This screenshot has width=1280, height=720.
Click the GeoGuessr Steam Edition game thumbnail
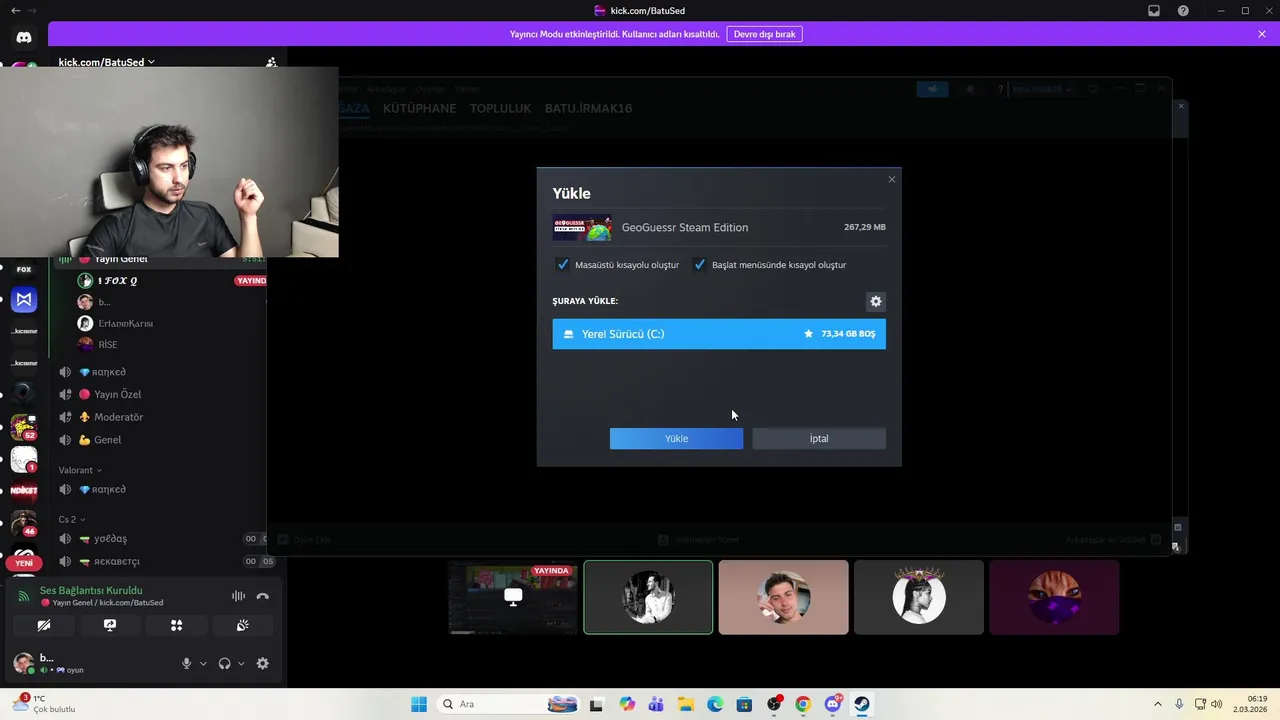(x=582, y=228)
